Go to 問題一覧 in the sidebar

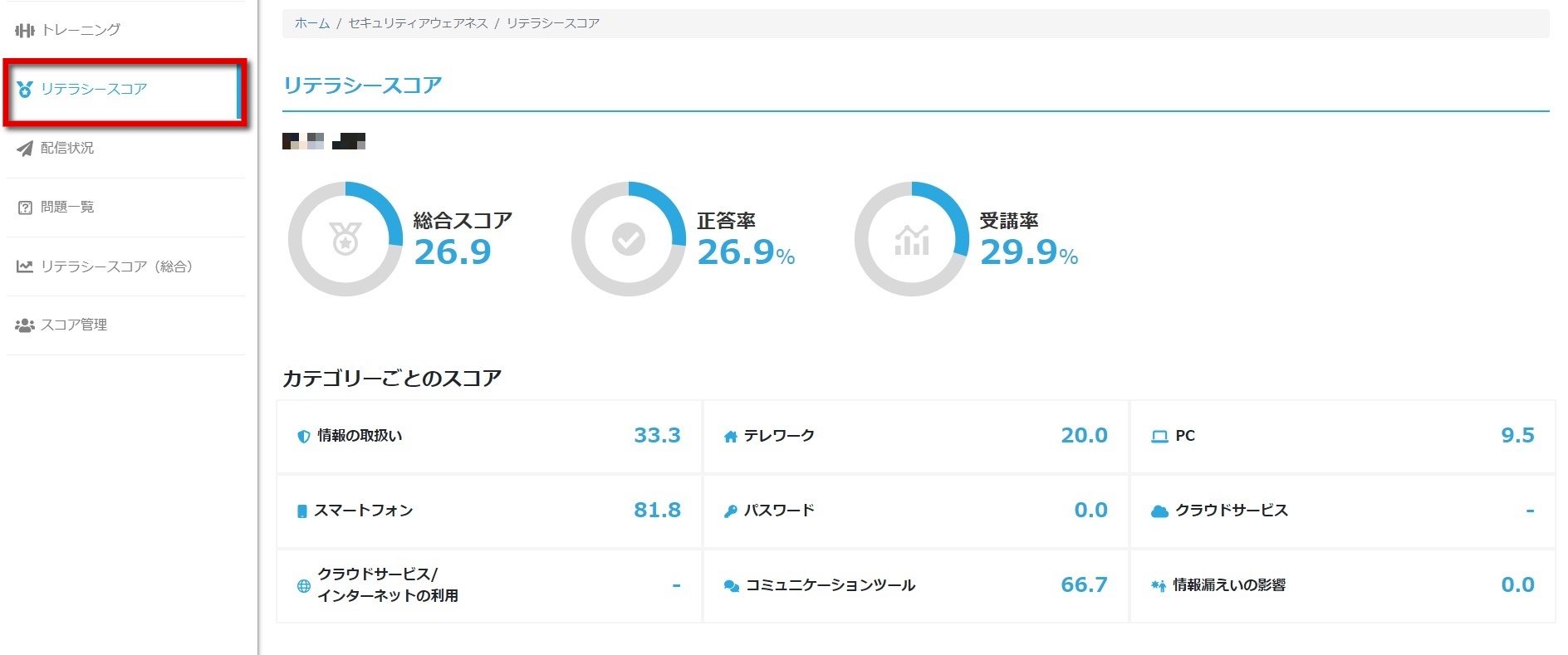coord(126,207)
